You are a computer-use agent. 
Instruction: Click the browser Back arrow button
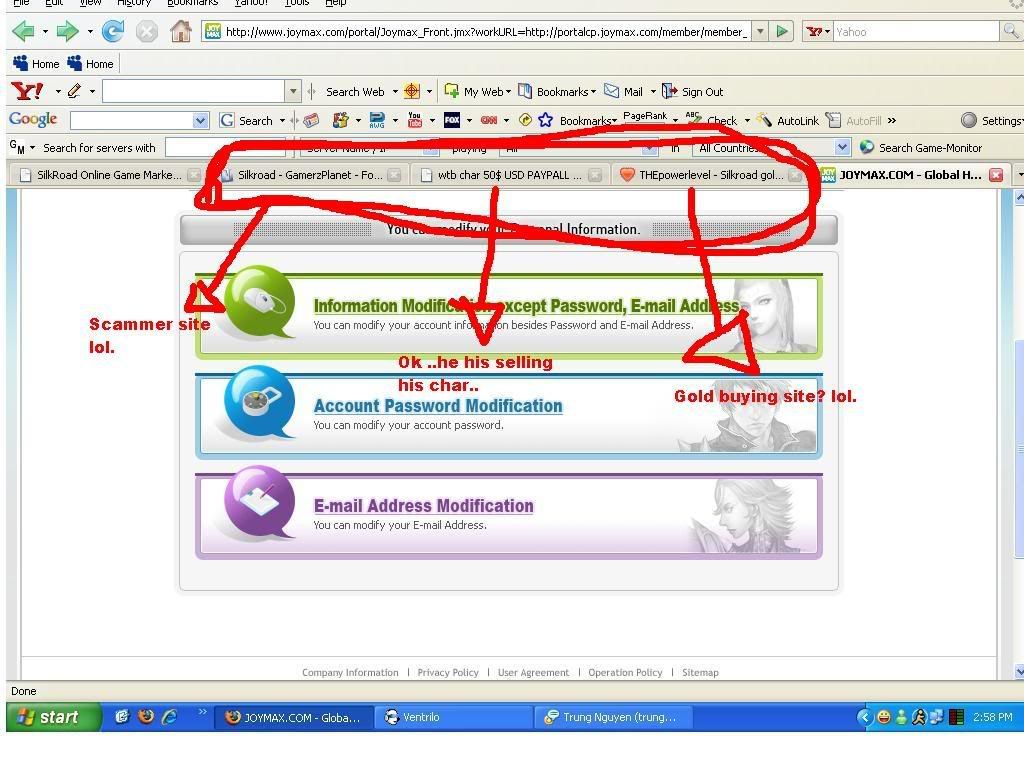(22, 31)
